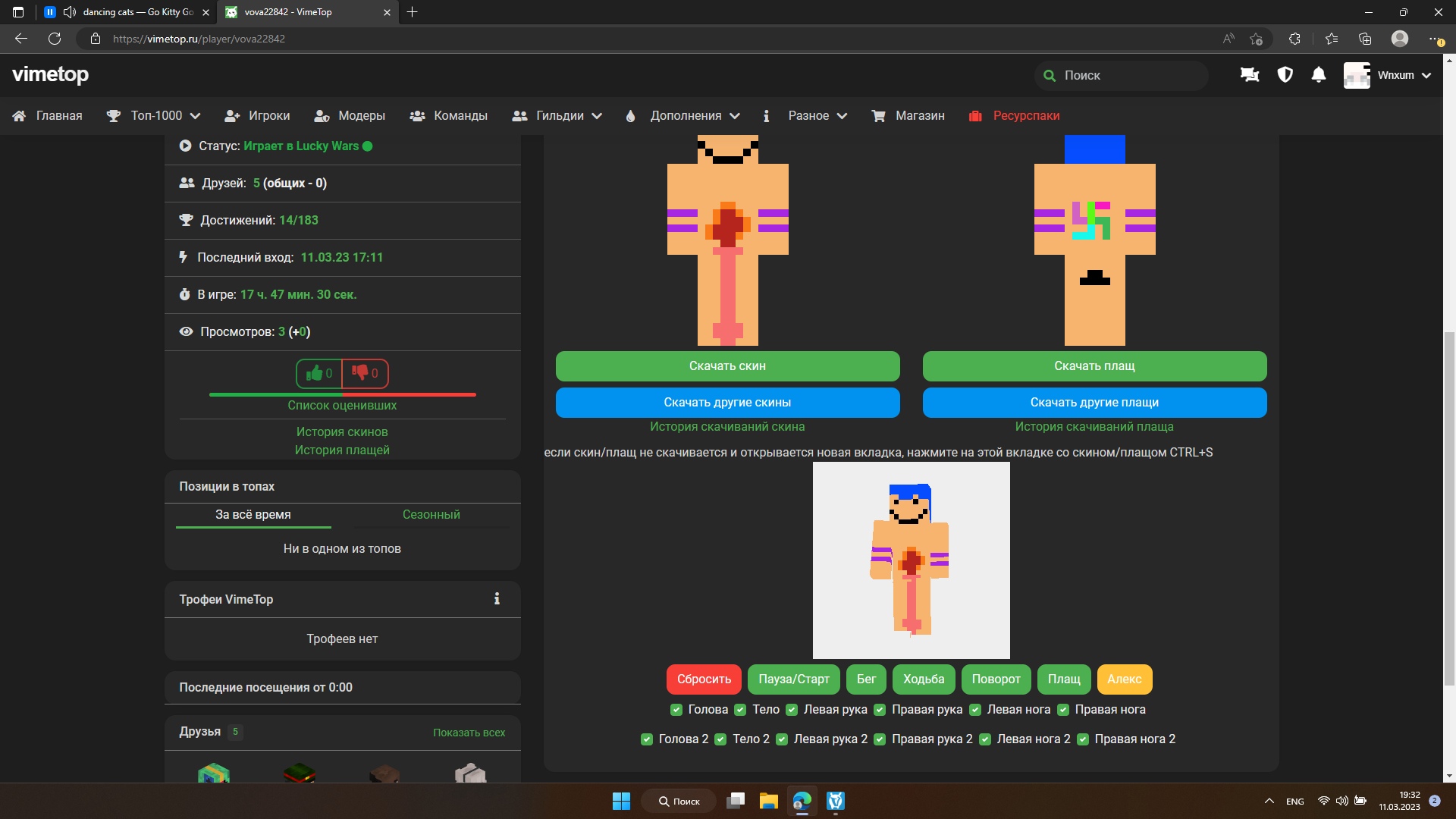Click the browser refresh icon
Image resolution: width=1456 pixels, height=819 pixels.
coord(55,39)
